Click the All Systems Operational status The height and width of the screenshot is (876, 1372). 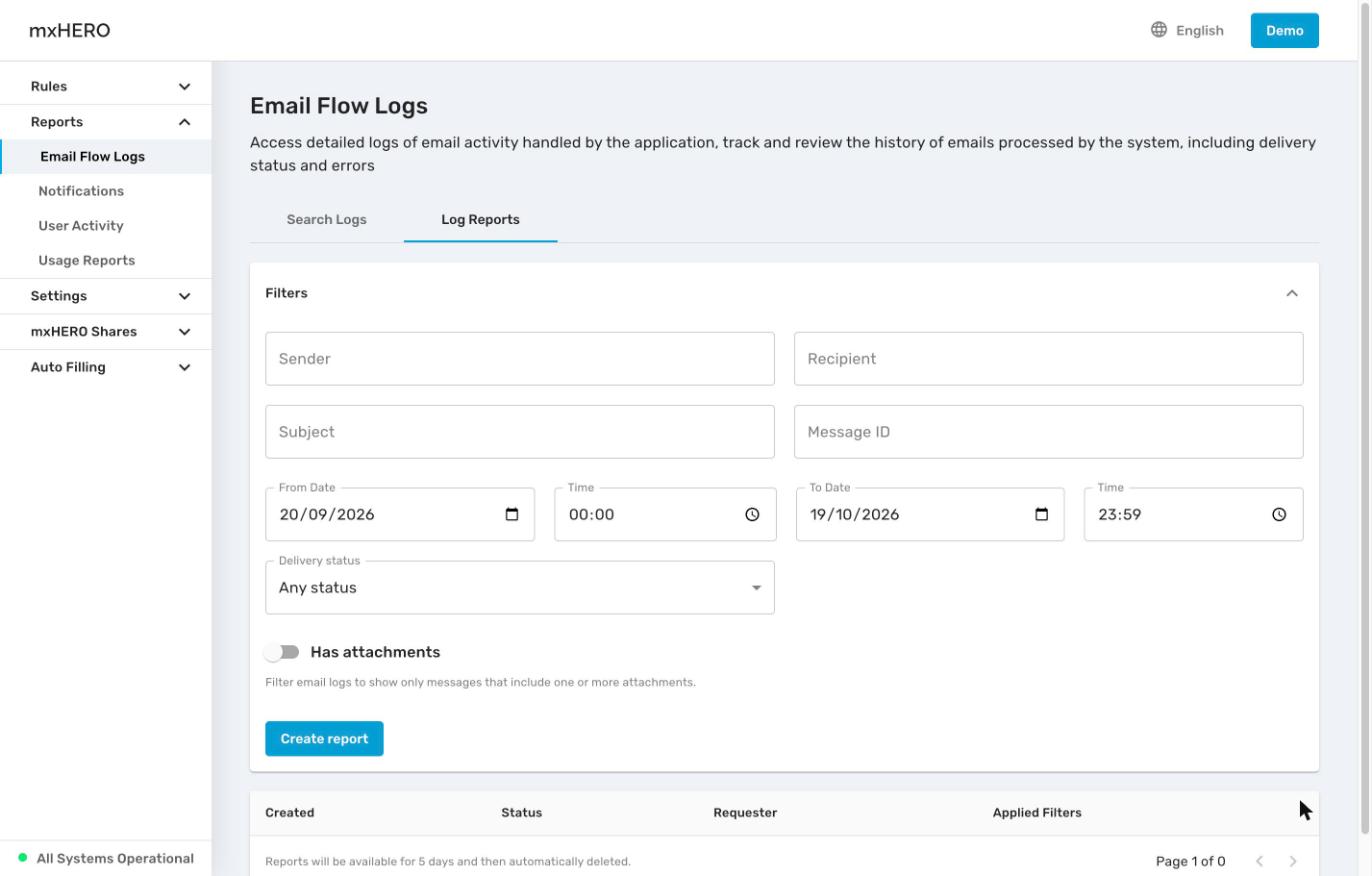point(106,859)
